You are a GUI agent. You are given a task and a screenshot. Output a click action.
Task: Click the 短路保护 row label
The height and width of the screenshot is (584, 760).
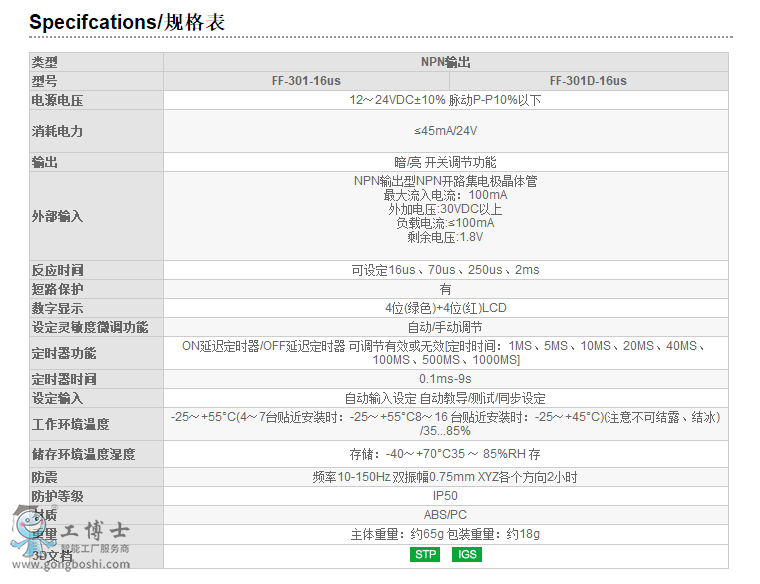click(58, 289)
